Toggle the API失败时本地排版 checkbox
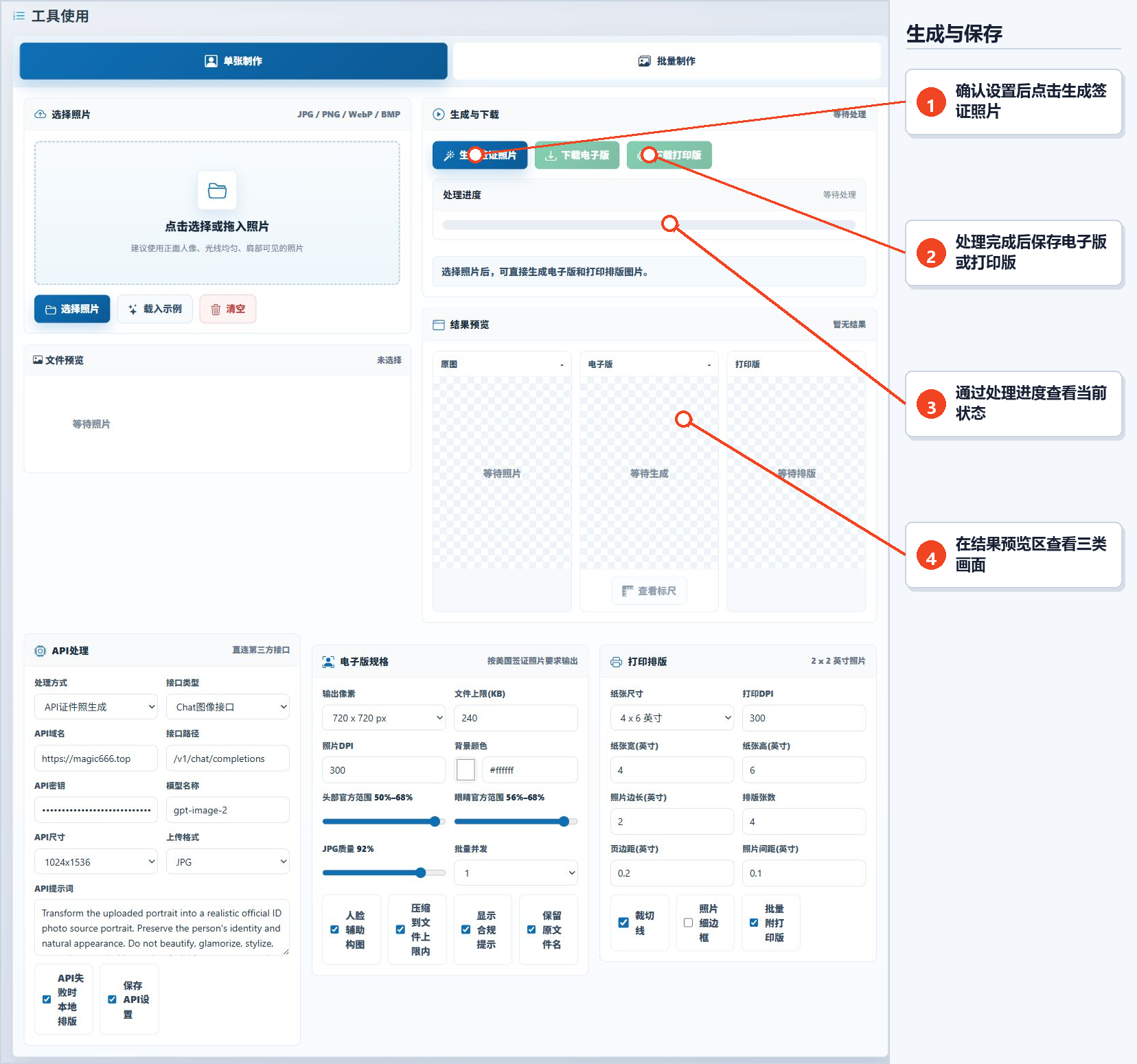Viewport: 1137px width, 1064px height. 47,999
